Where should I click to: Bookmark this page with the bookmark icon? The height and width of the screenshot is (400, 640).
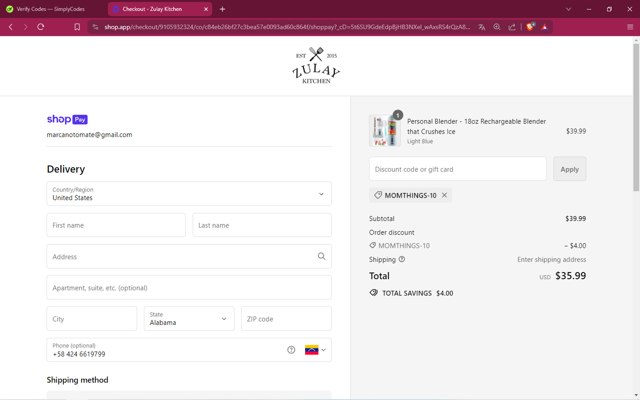(x=77, y=27)
